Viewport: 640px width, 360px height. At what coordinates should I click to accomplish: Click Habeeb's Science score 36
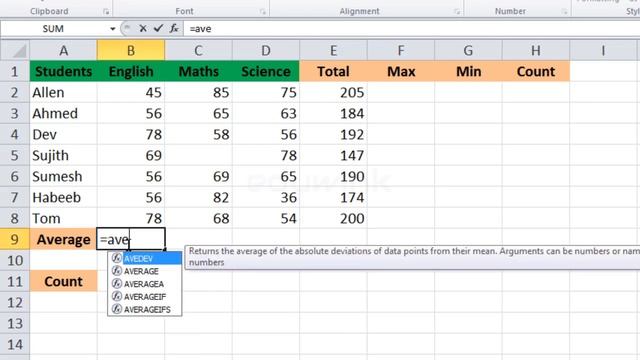tap(266, 198)
